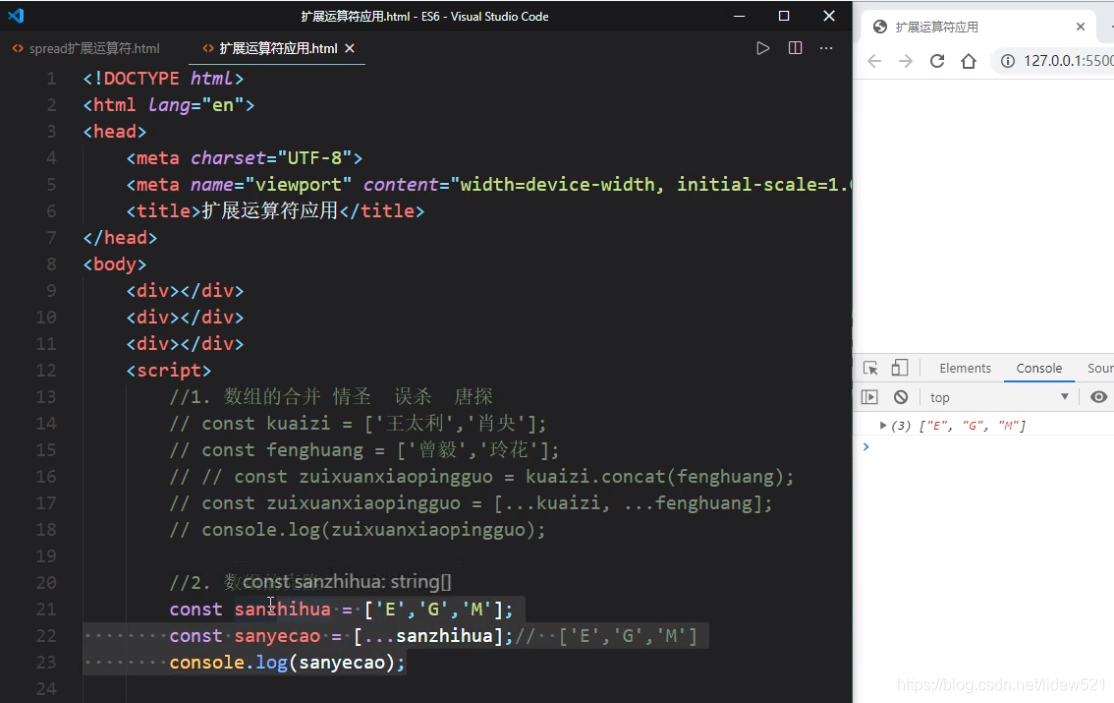Show the console sidebar
Viewport: 1114px width, 703px height.
[870, 397]
